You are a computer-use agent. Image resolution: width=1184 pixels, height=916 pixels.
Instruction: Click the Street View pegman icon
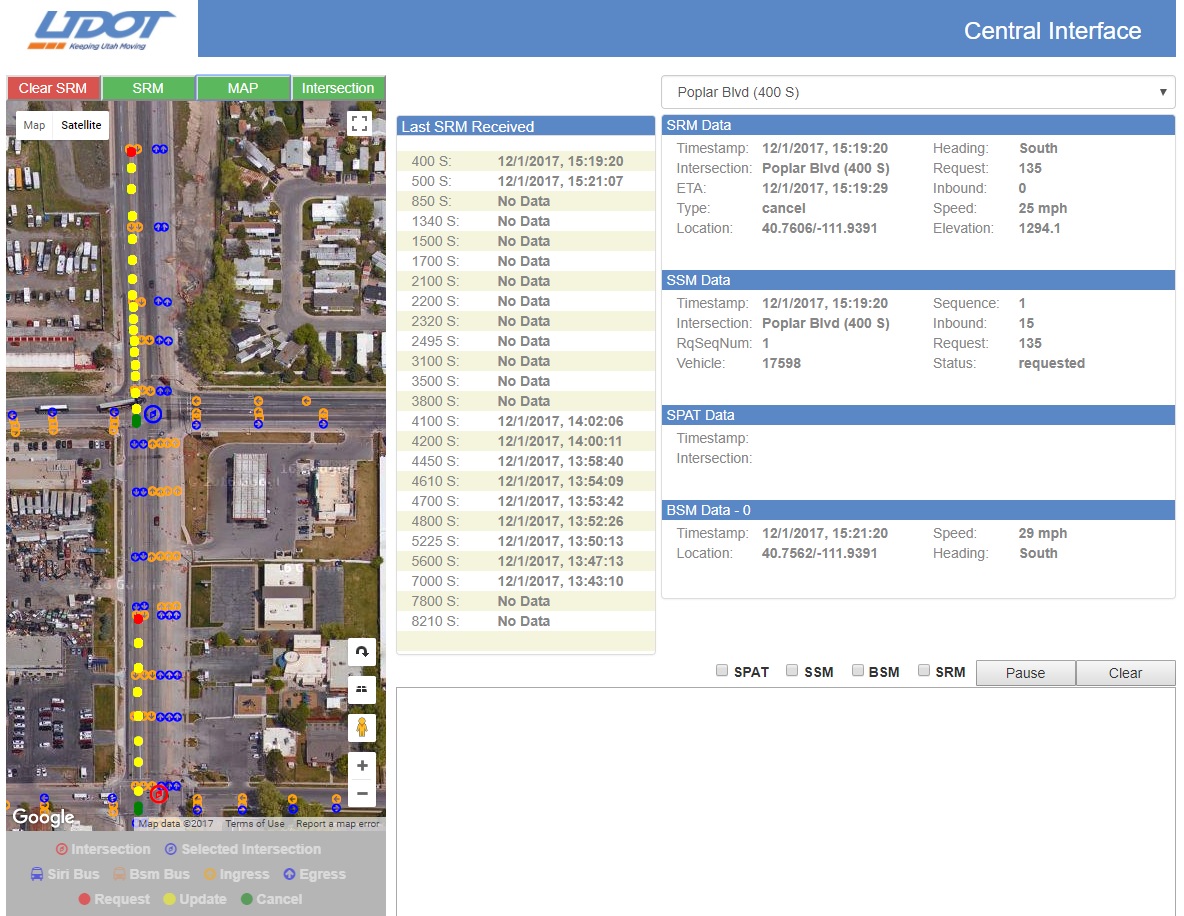click(x=362, y=727)
